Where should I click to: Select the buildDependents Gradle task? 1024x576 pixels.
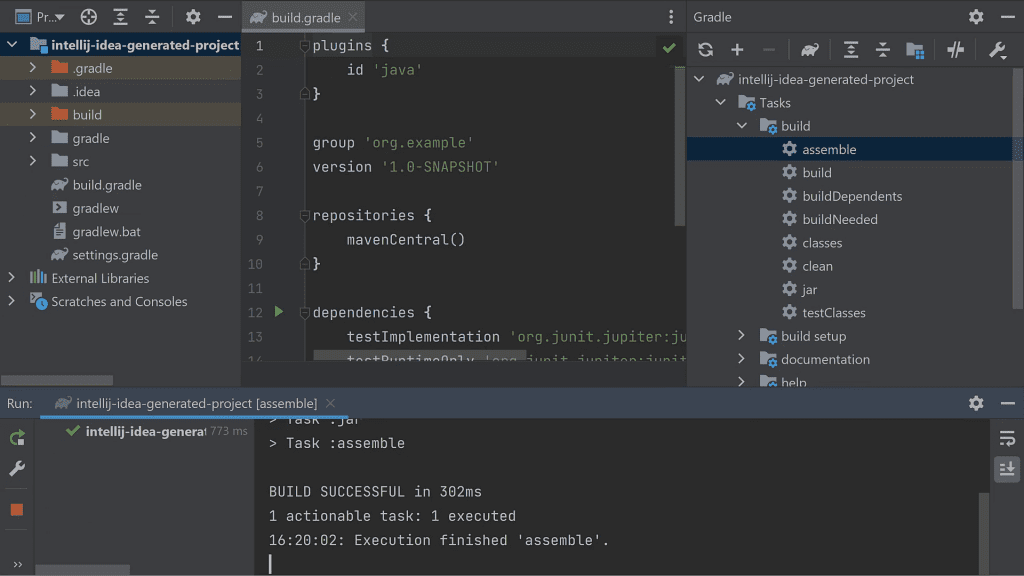[851, 196]
